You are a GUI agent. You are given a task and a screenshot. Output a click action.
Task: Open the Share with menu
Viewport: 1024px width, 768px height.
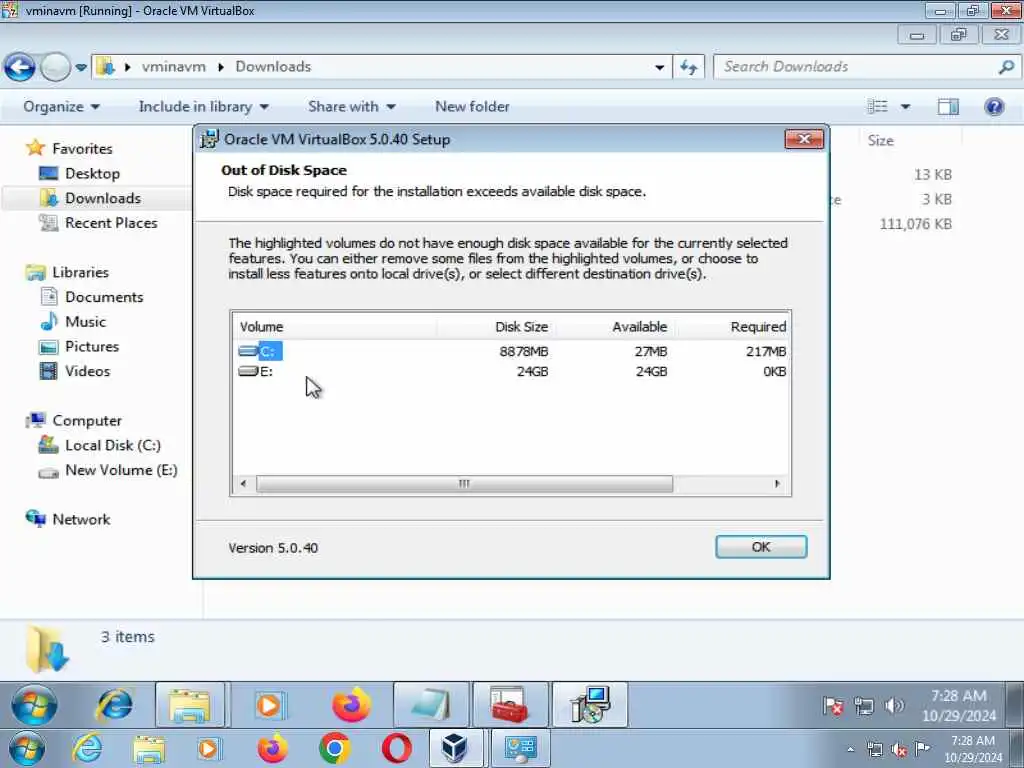point(351,106)
